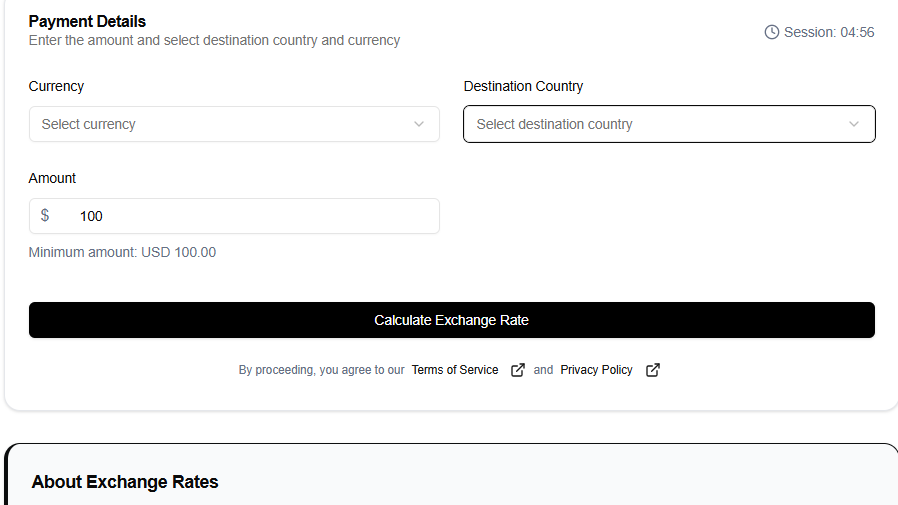Select the About Exchange Rates heading

pyautogui.click(x=125, y=482)
